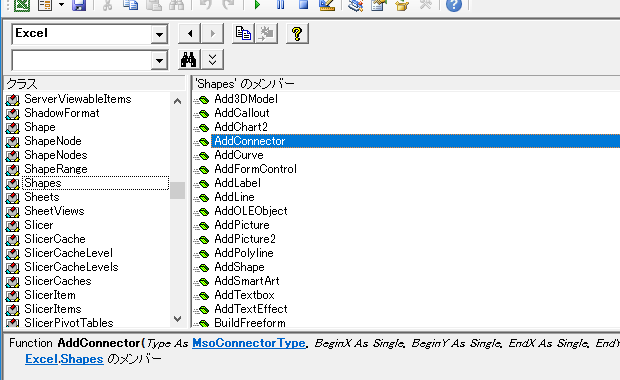Select the Shape class
The image size is (620, 380).
point(40,127)
